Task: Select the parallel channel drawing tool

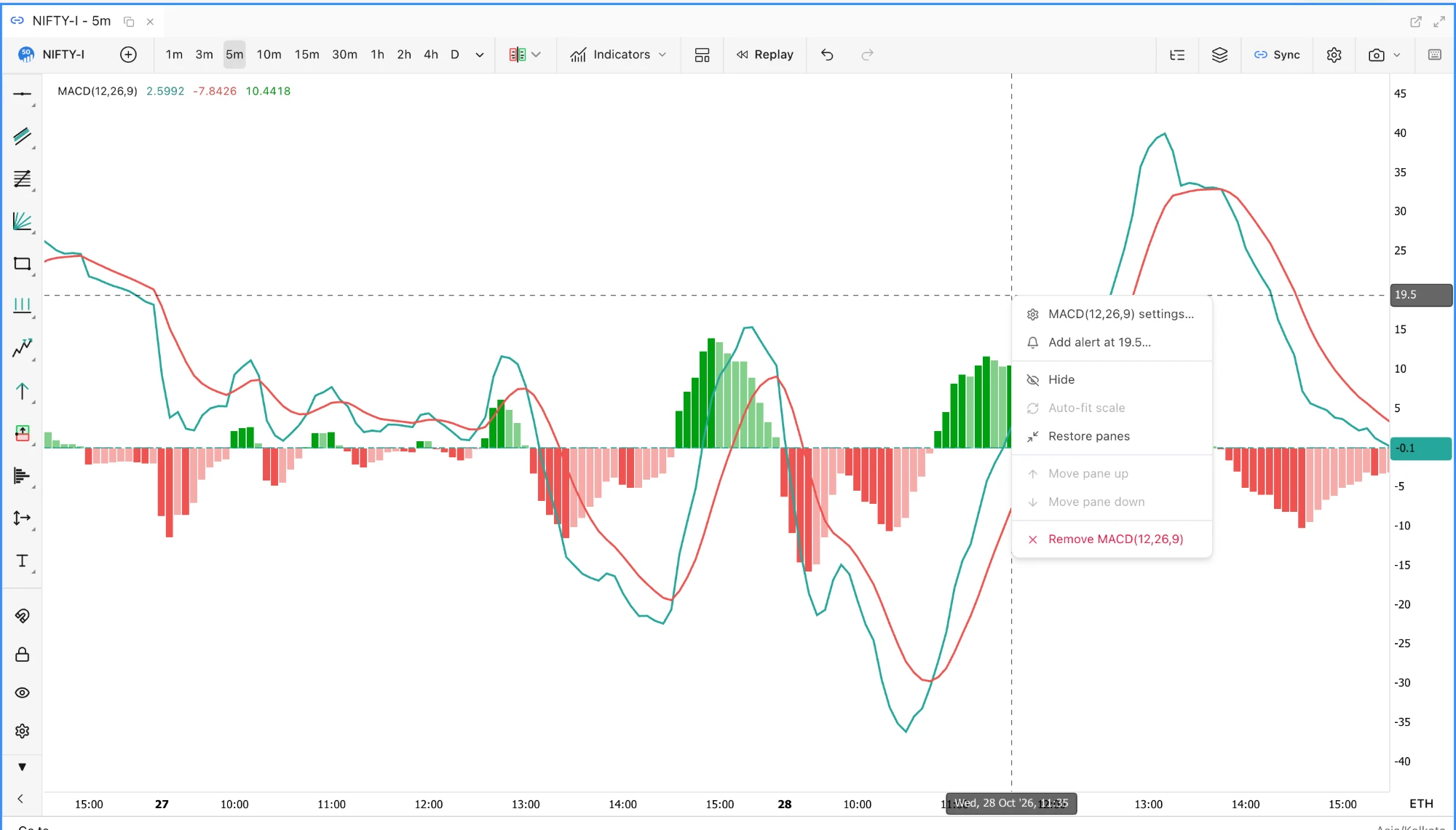Action: point(23,136)
